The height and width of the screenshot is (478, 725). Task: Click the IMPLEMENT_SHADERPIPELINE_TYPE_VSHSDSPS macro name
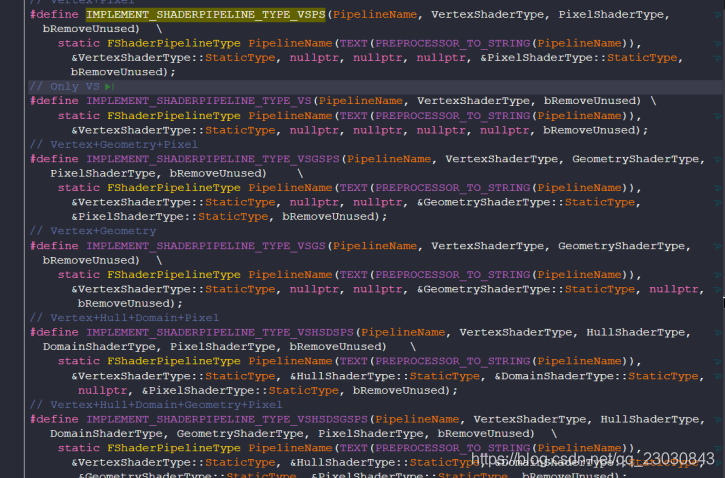pyautogui.click(x=220, y=332)
